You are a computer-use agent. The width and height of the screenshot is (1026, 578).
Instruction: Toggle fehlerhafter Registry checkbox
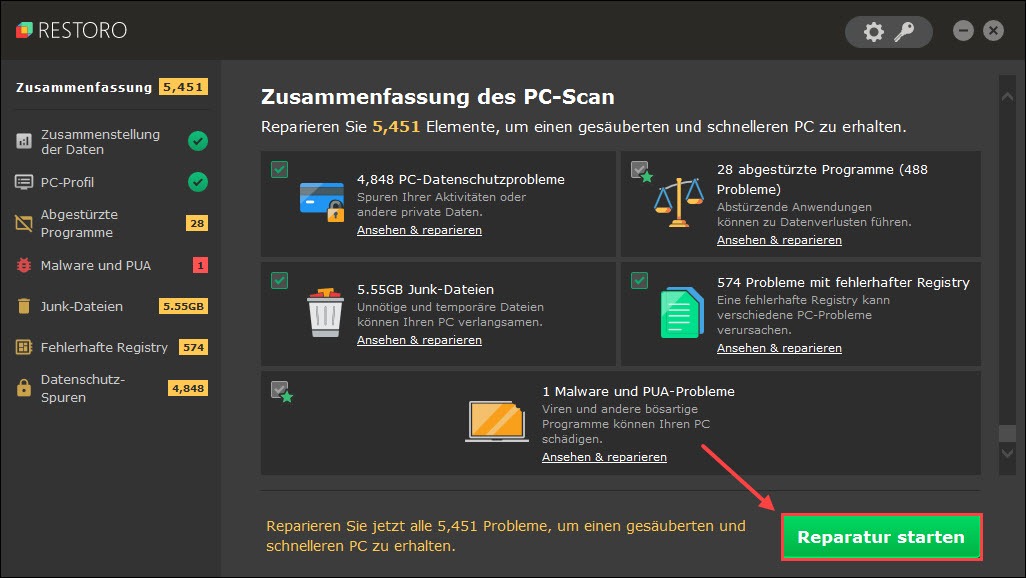click(x=639, y=280)
